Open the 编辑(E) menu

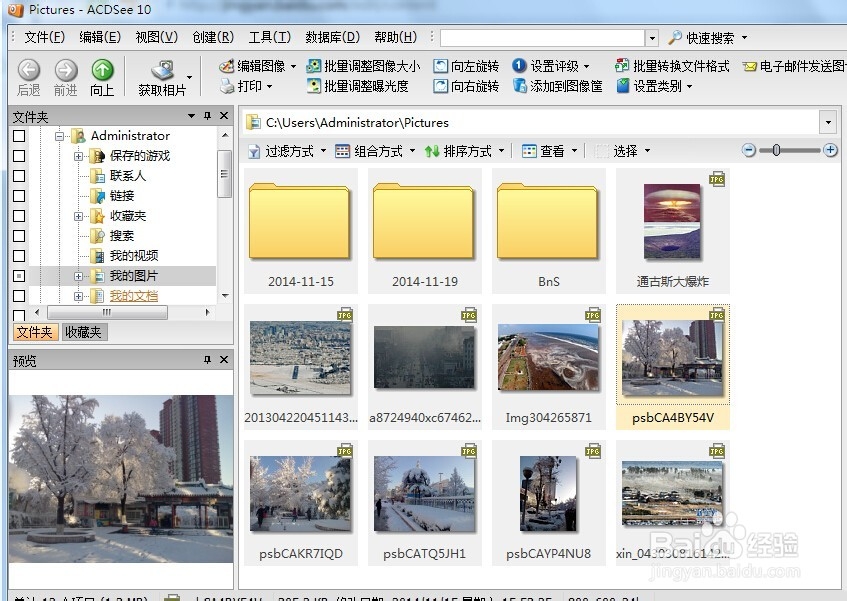(100, 37)
